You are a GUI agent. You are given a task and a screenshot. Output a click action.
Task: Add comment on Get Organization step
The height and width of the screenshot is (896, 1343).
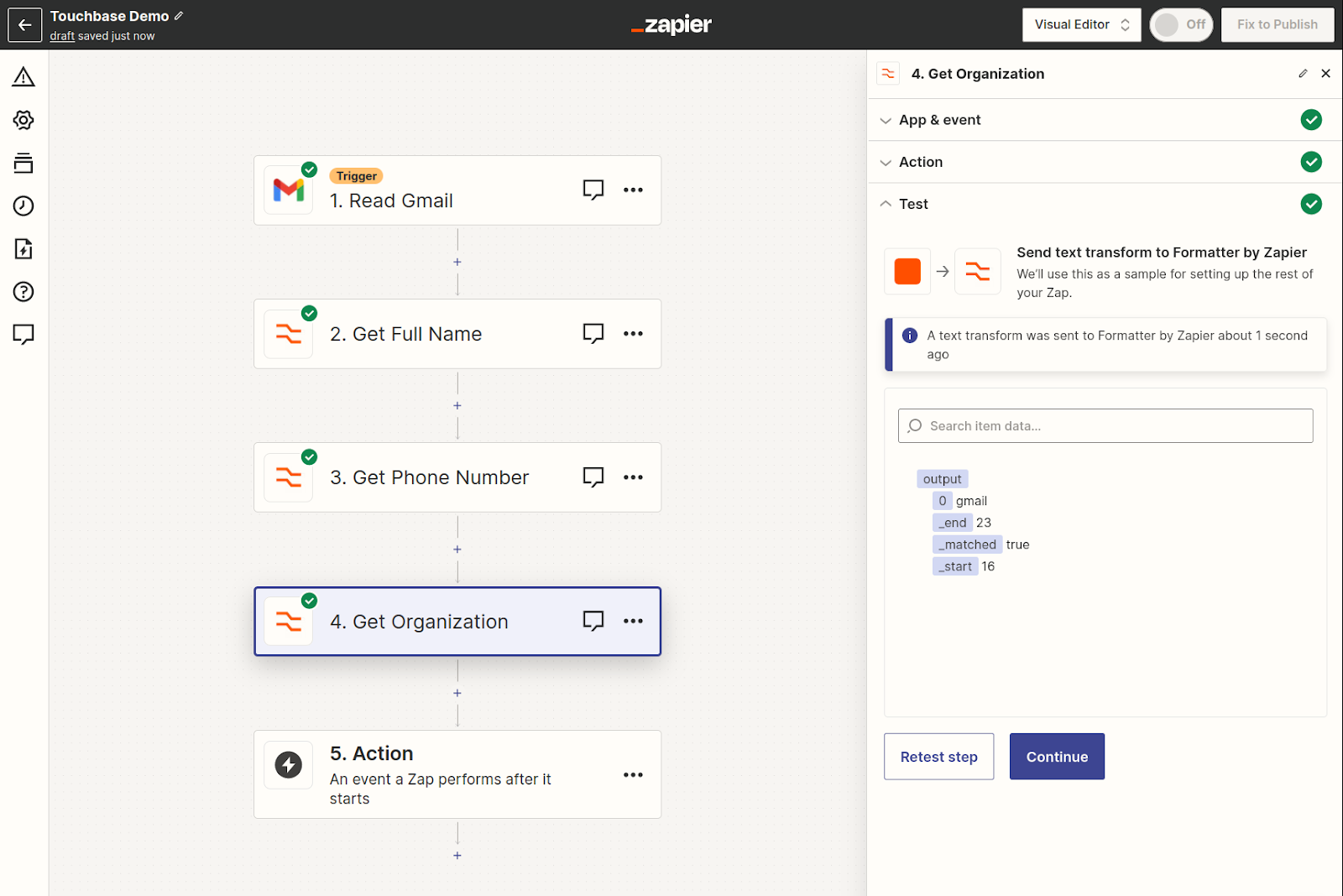[x=593, y=621]
